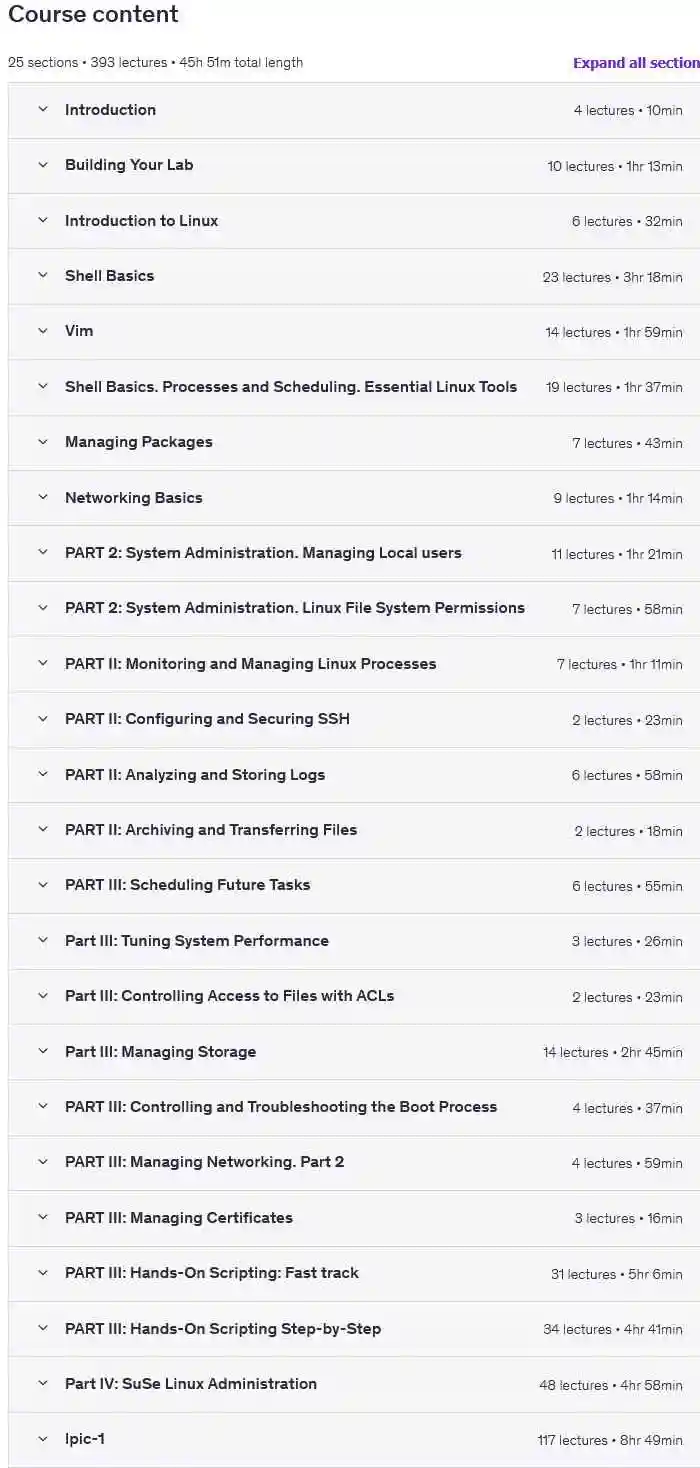The width and height of the screenshot is (700, 1468).
Task: Expand Shell Basics chevron arrow
Action: tap(43, 276)
